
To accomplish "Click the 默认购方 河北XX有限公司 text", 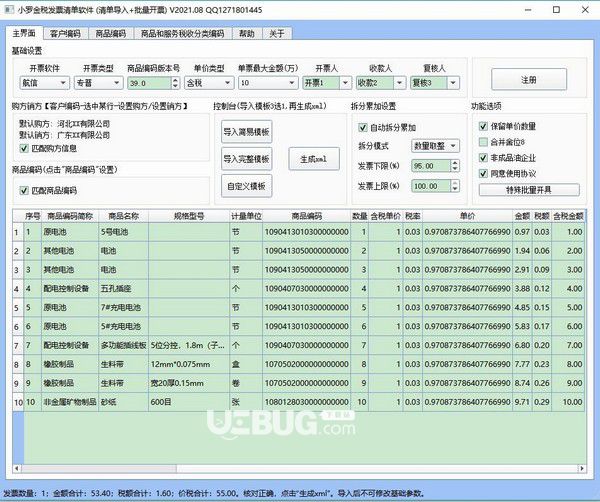I will point(65,124).
